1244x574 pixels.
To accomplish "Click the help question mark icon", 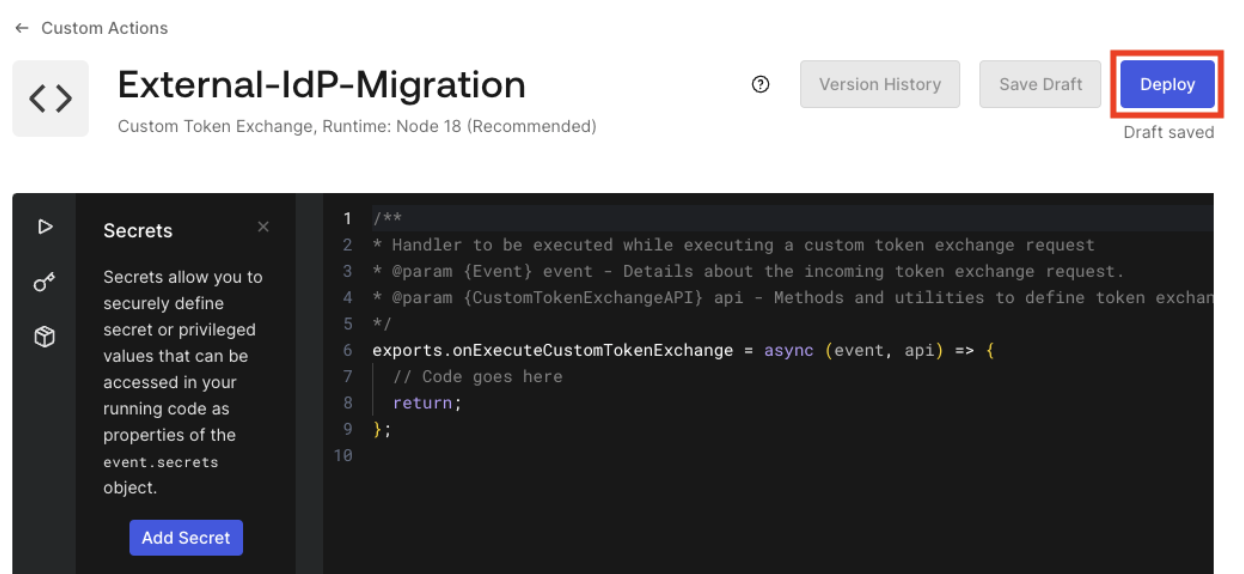I will tap(760, 84).
